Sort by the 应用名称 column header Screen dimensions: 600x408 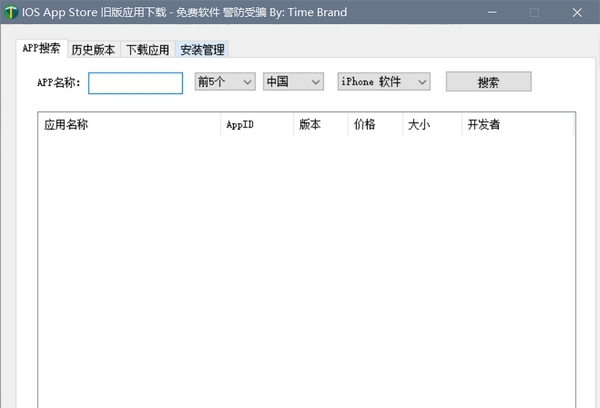[129, 124]
